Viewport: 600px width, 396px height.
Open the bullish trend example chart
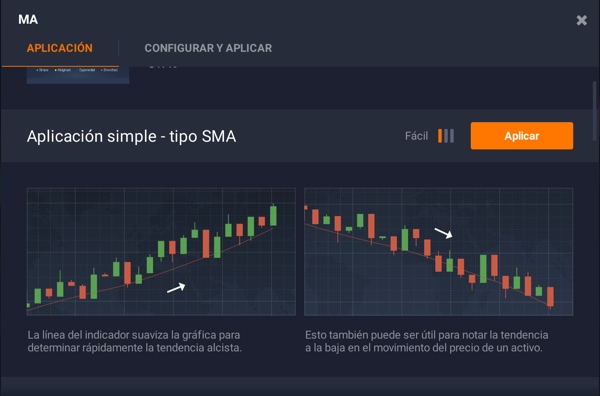[x=161, y=252]
